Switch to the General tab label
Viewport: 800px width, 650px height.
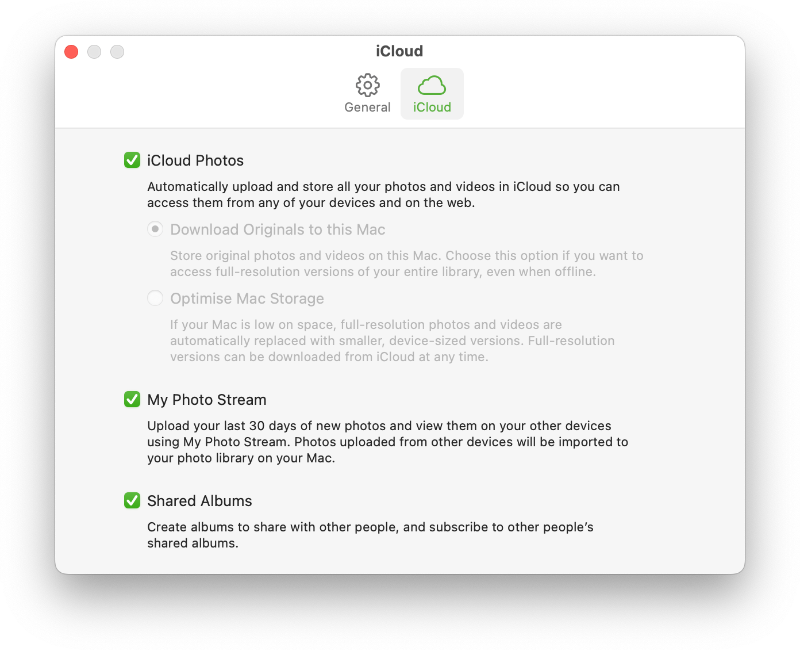point(367,107)
